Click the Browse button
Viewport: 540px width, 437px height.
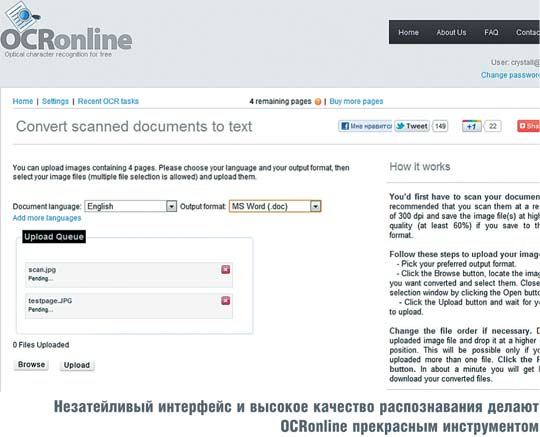(31, 365)
